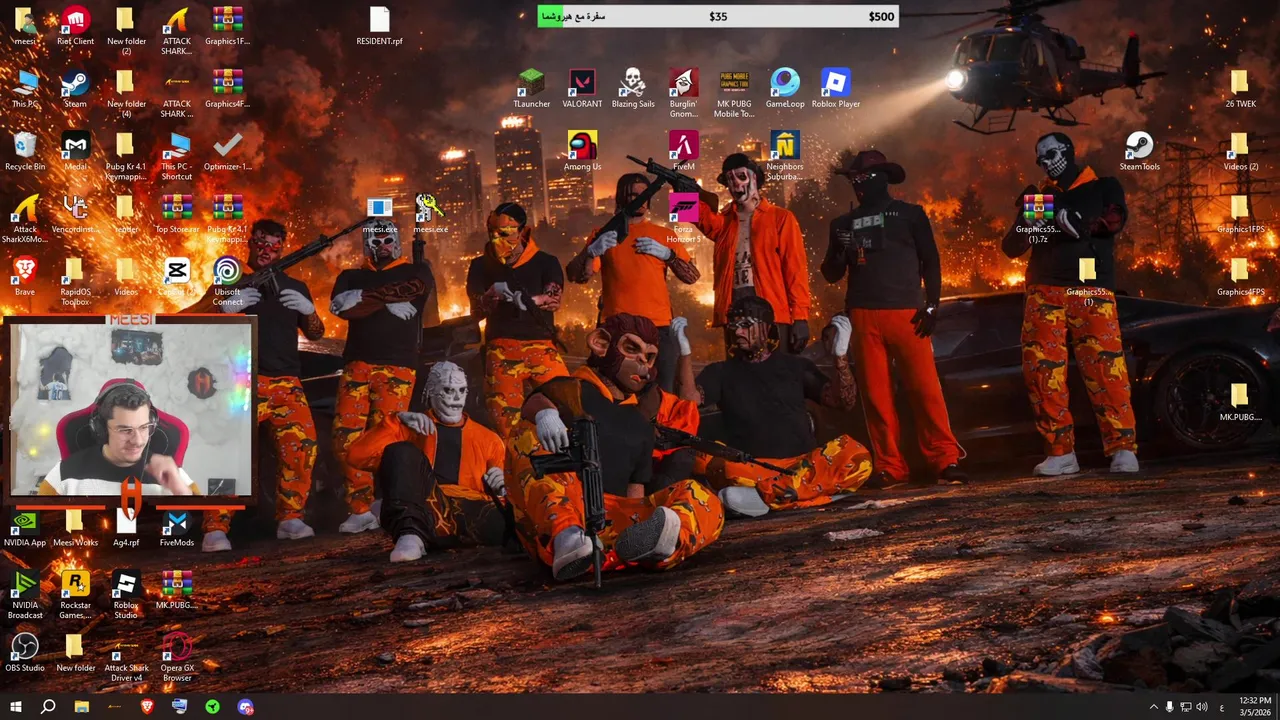Open the volume control tray icon
This screenshot has width=1280, height=720.
1201,707
